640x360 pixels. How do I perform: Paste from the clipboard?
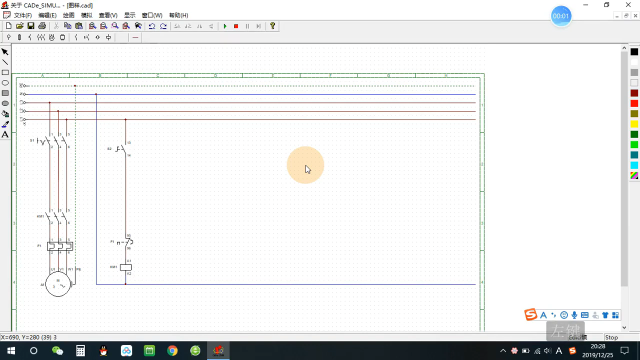pos(79,26)
